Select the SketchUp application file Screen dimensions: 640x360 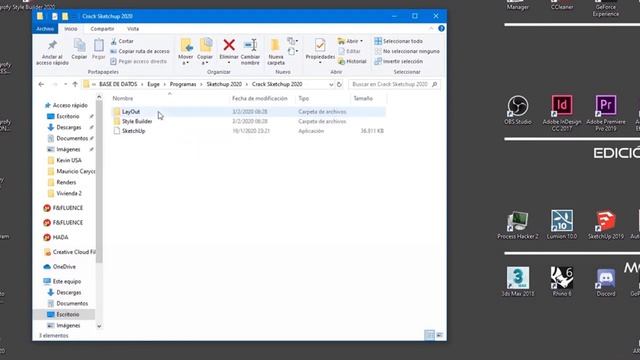click(133, 131)
